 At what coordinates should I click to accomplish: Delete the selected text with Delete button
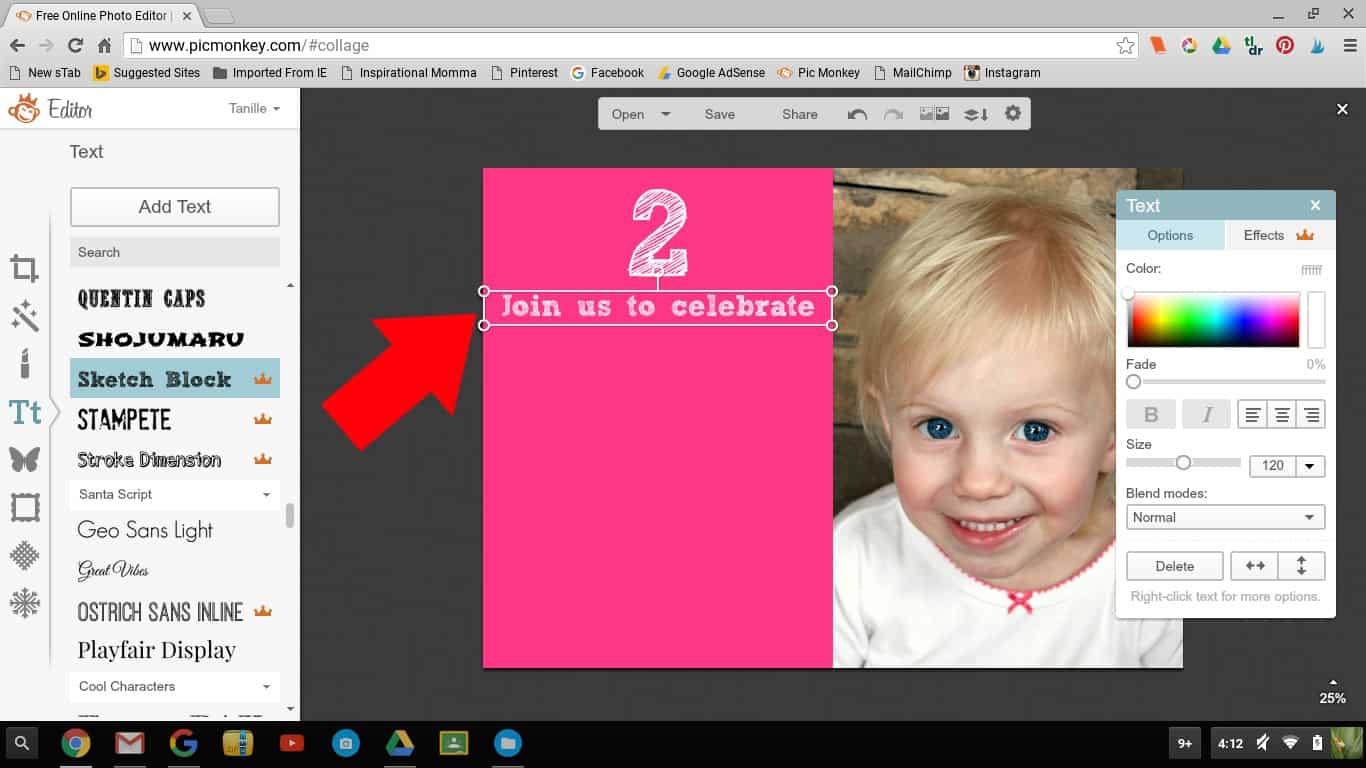[1174, 566]
